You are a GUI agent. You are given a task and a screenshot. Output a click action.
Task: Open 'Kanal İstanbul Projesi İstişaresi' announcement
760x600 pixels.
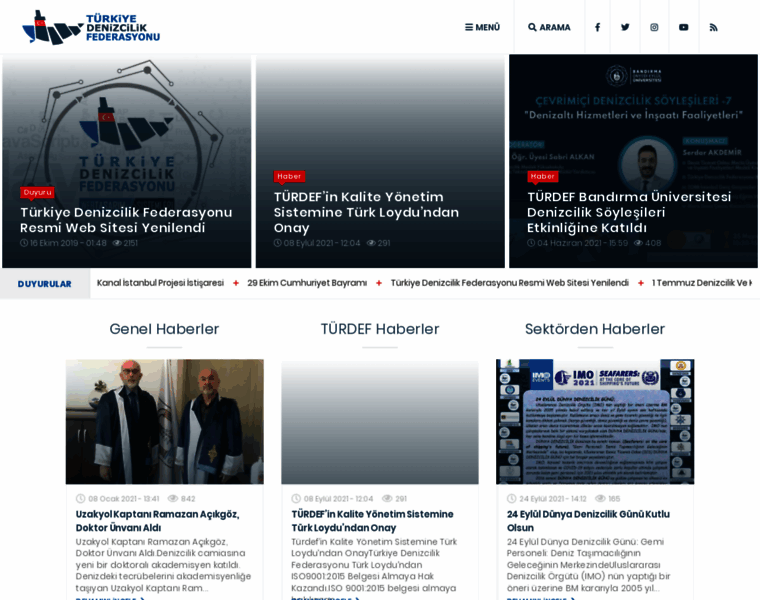pos(160,283)
